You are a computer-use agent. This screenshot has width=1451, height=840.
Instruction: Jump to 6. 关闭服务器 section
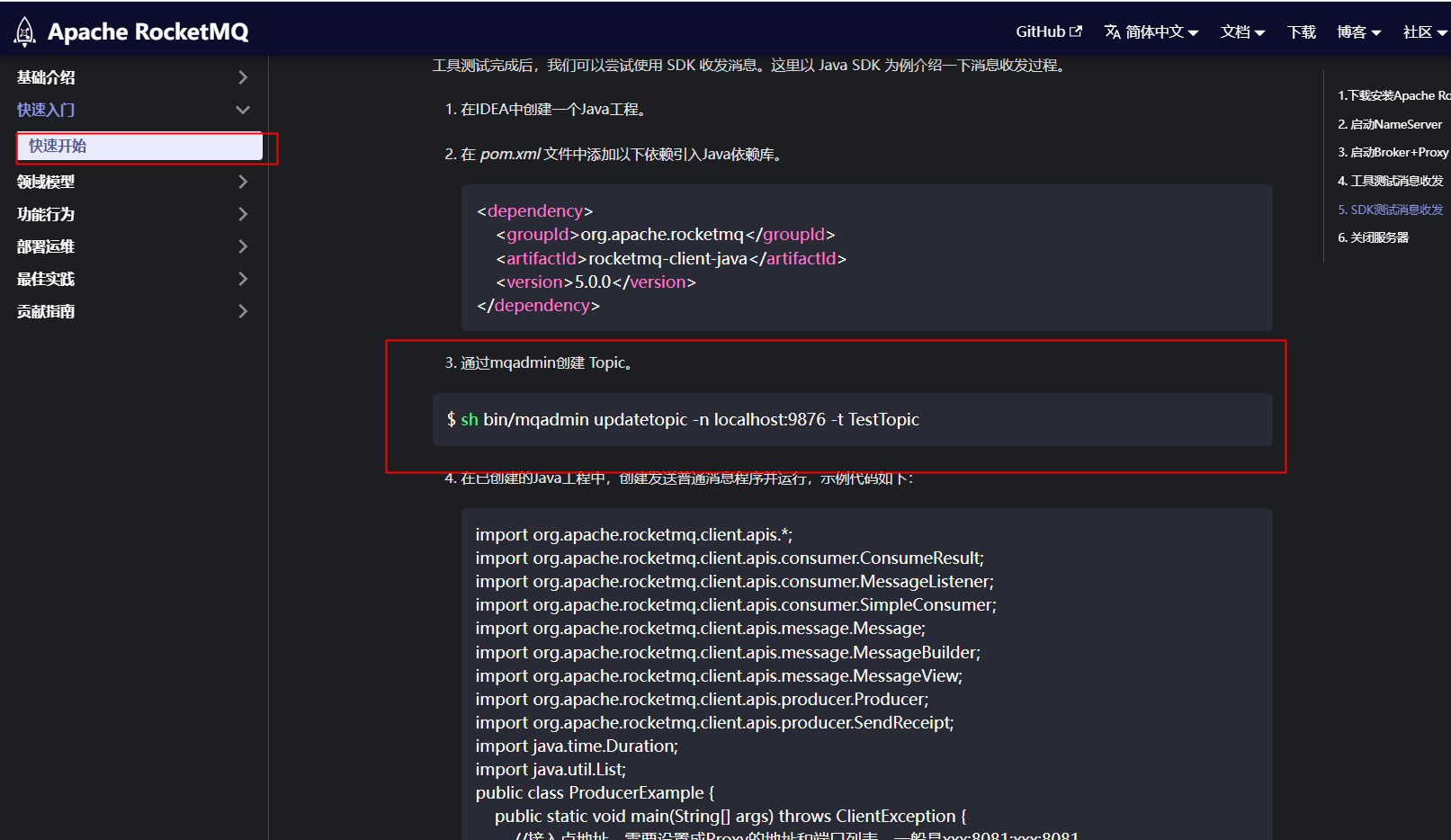[1373, 237]
